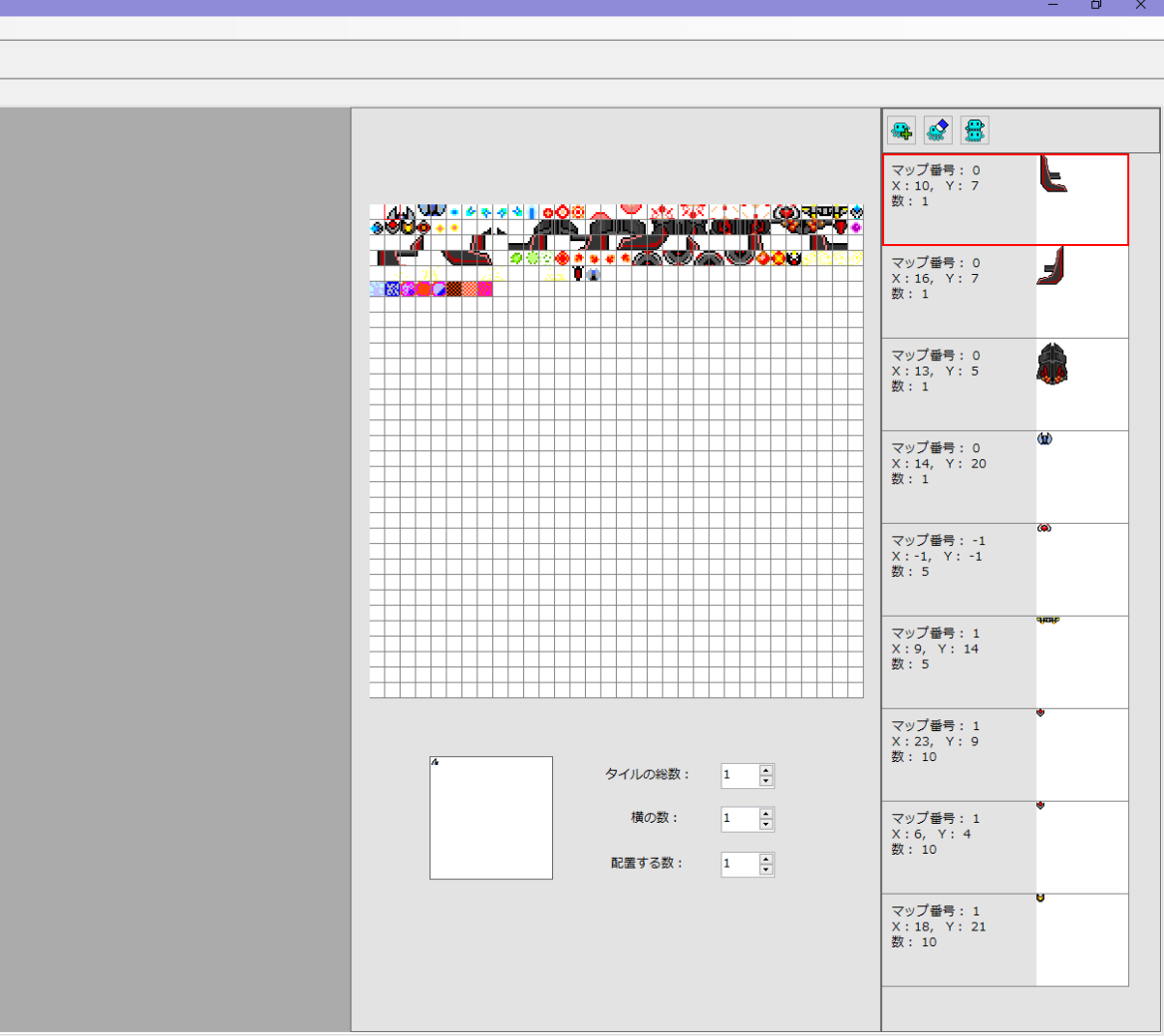Click the add enemy icon with green plus

[x=903, y=130]
